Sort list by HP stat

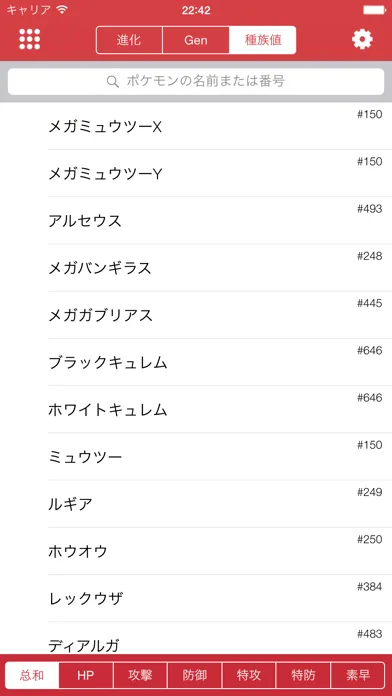pos(86,675)
